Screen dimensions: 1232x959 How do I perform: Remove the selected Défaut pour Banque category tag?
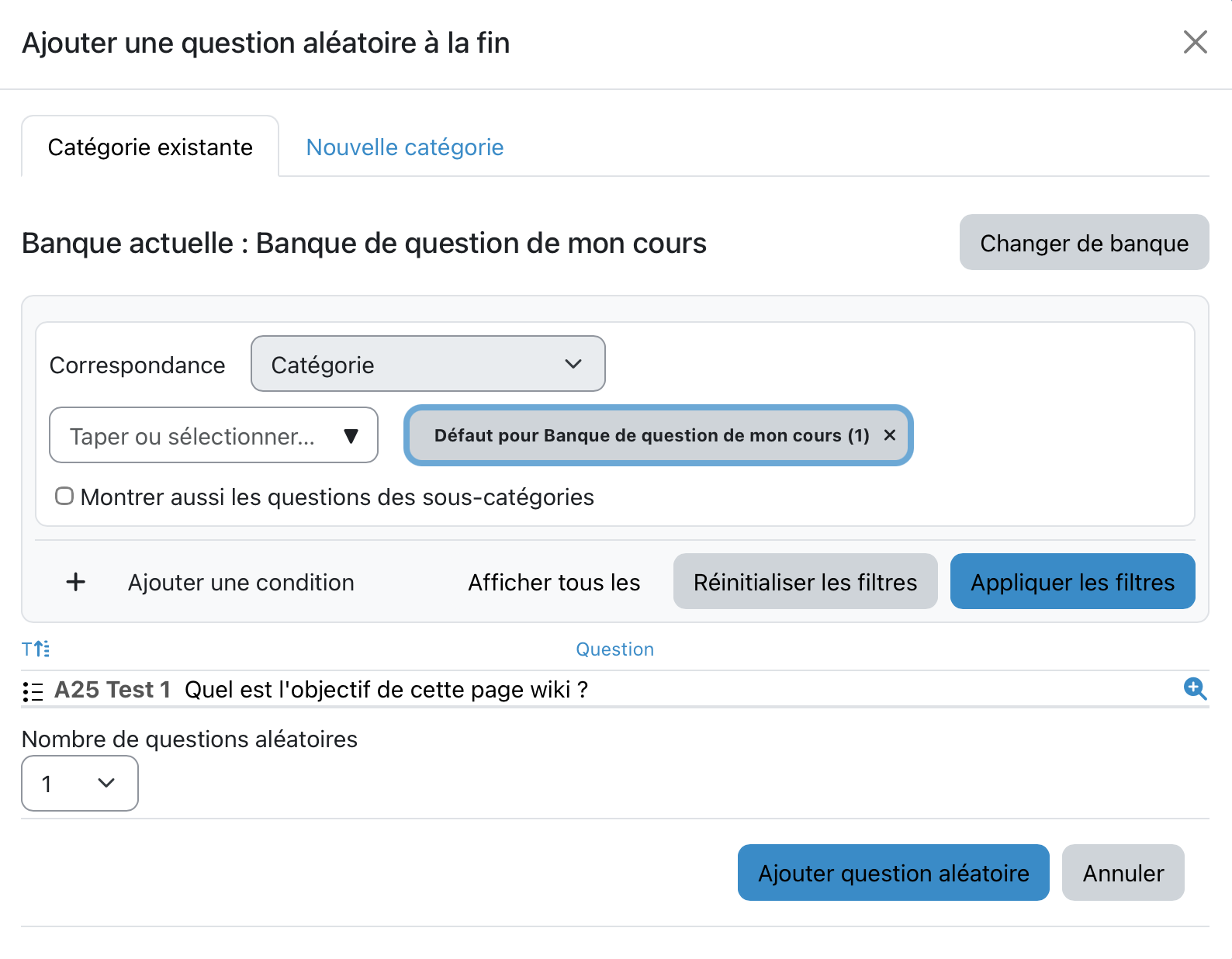890,435
